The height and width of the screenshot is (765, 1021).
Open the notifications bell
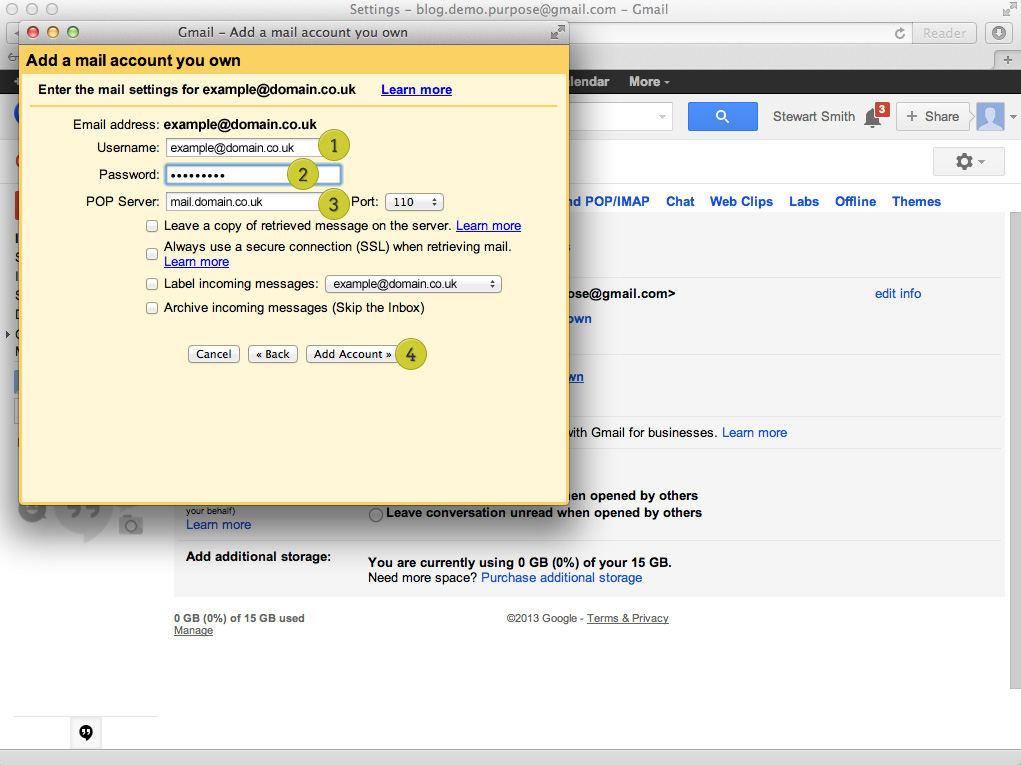click(x=873, y=118)
